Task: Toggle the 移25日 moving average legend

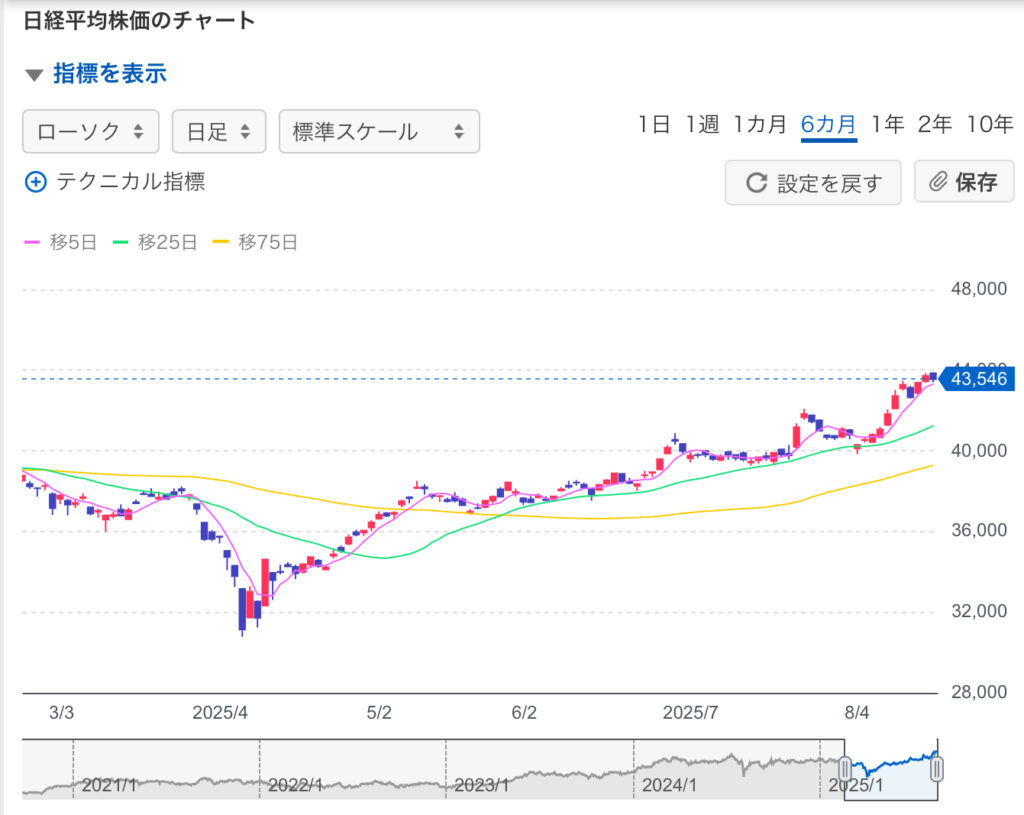Action: (x=155, y=242)
